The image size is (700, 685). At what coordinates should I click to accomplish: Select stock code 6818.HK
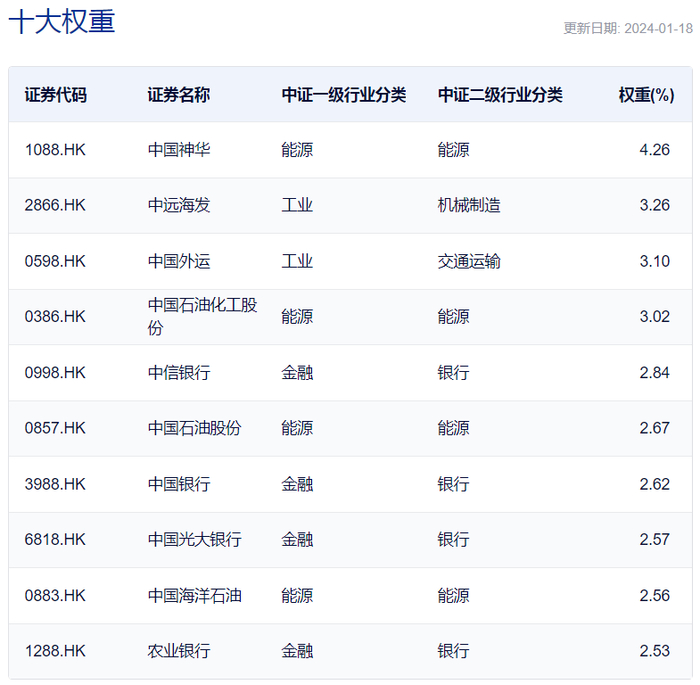(x=55, y=540)
